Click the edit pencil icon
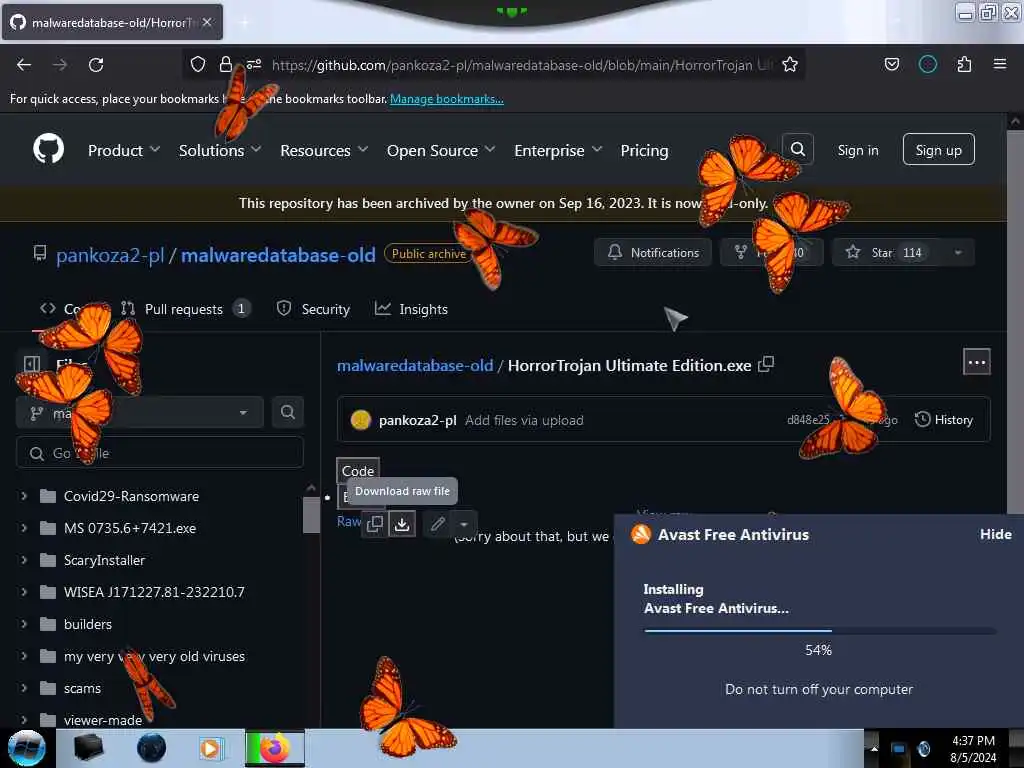 (438, 524)
